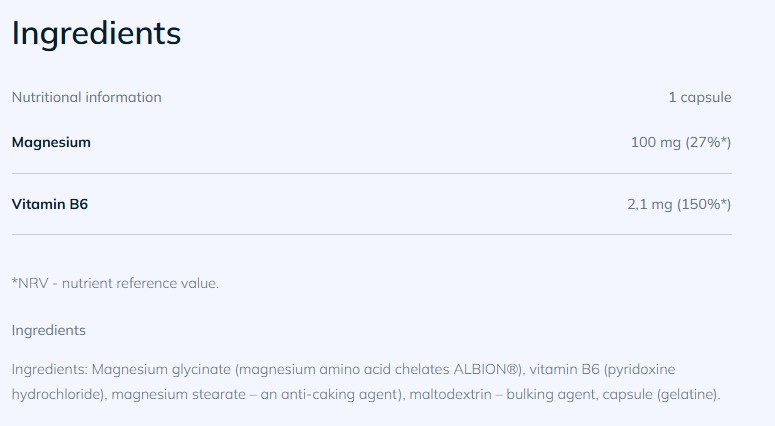Click the 2,1 mg (150%*) value
This screenshot has width=775, height=426.
coord(678,204)
